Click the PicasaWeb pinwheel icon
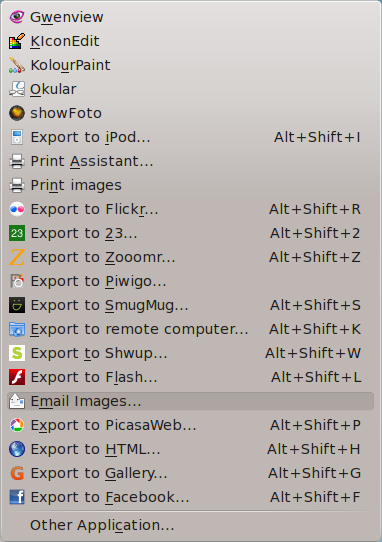 tap(17, 425)
